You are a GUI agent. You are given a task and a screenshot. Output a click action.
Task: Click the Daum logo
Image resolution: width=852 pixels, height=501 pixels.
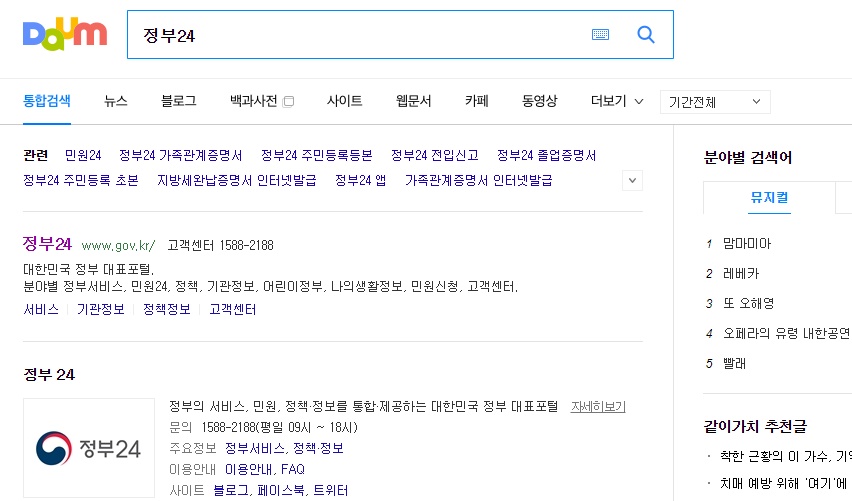coord(65,34)
